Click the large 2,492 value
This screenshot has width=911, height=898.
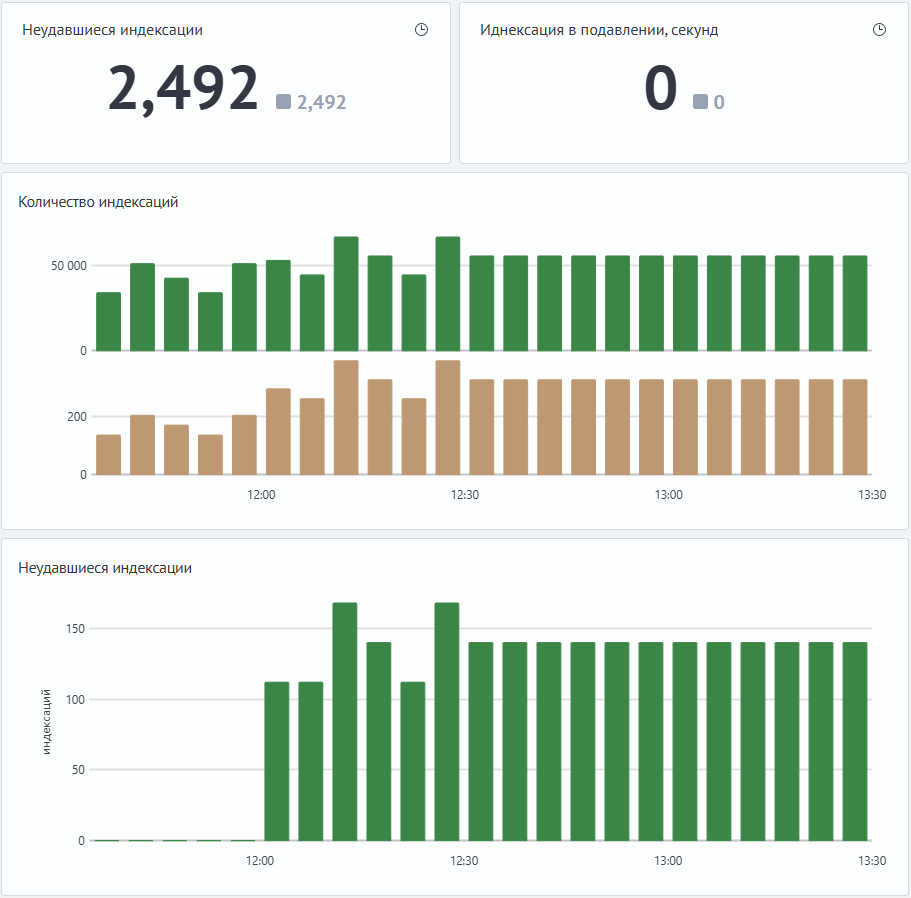click(x=183, y=88)
